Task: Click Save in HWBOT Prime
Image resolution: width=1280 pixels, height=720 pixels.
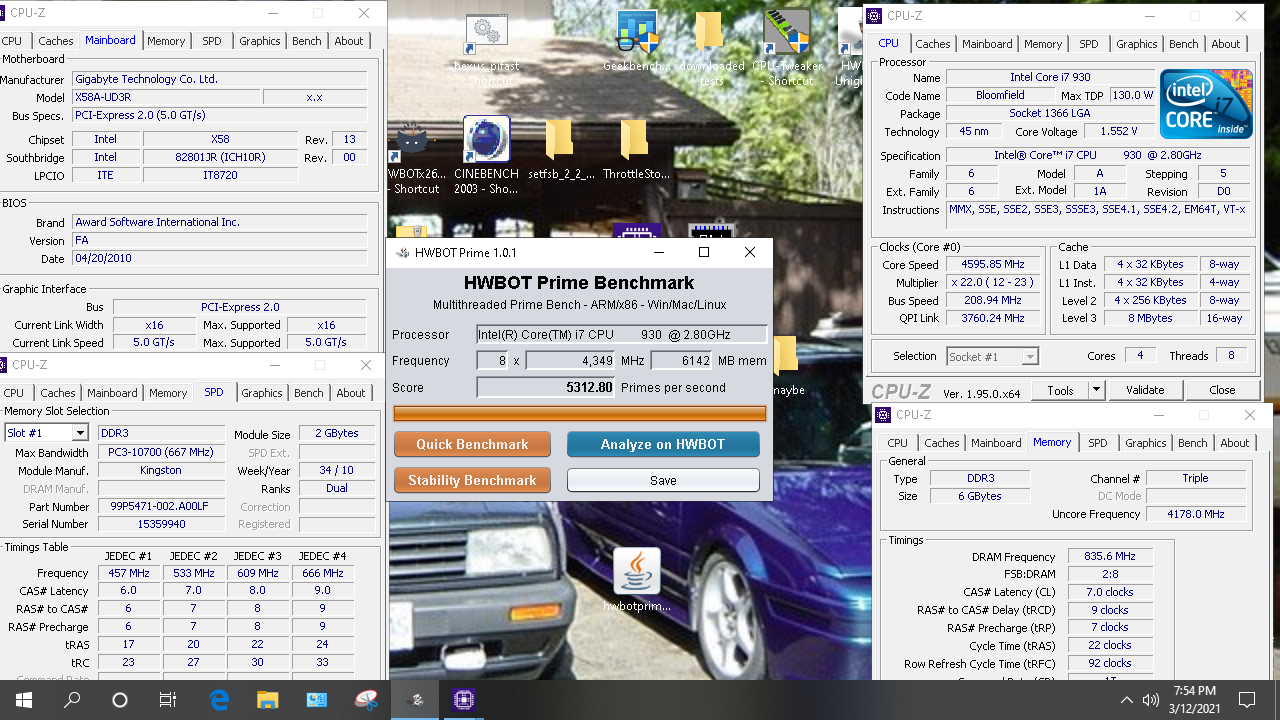Action: [x=663, y=480]
